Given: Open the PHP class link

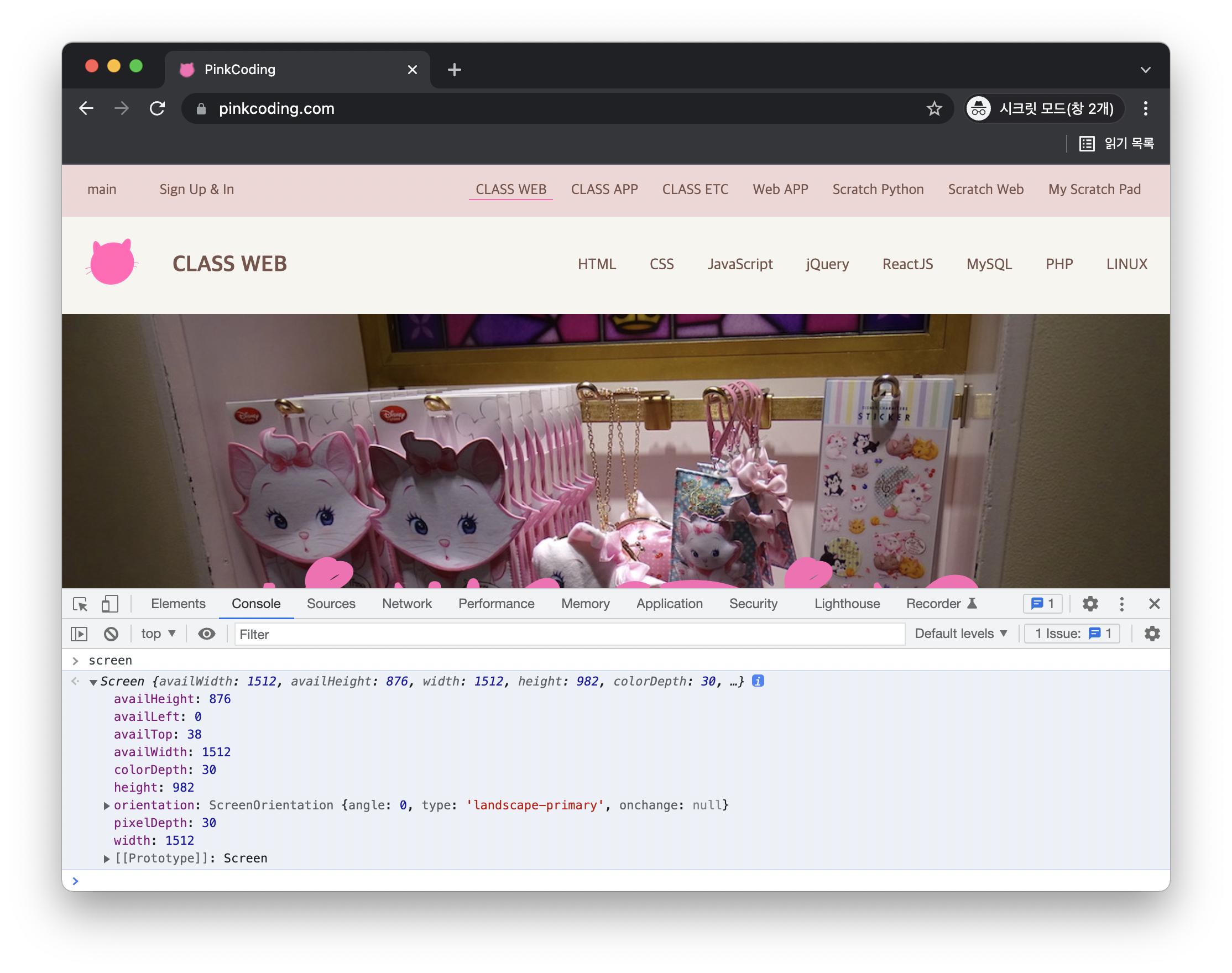Looking at the screenshot, I should (x=1059, y=264).
